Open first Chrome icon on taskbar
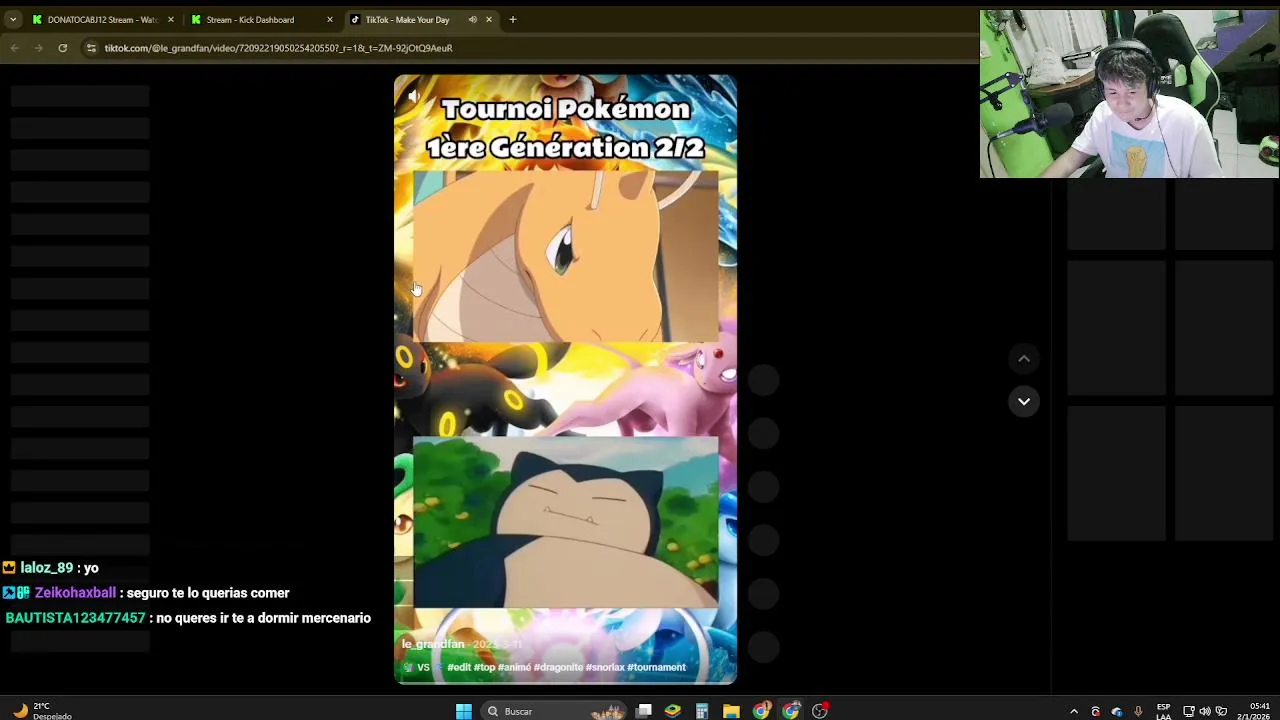This screenshot has height=720, width=1280. pyautogui.click(x=762, y=711)
